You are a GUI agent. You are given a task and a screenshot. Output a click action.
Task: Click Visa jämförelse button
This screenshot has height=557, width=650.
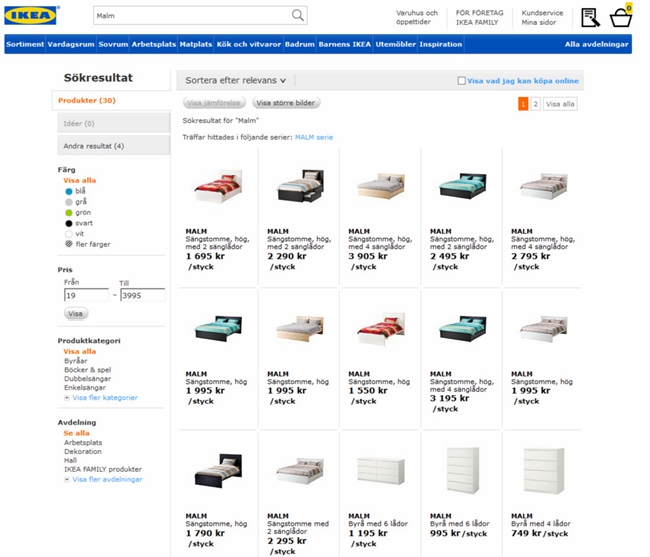[x=214, y=103]
